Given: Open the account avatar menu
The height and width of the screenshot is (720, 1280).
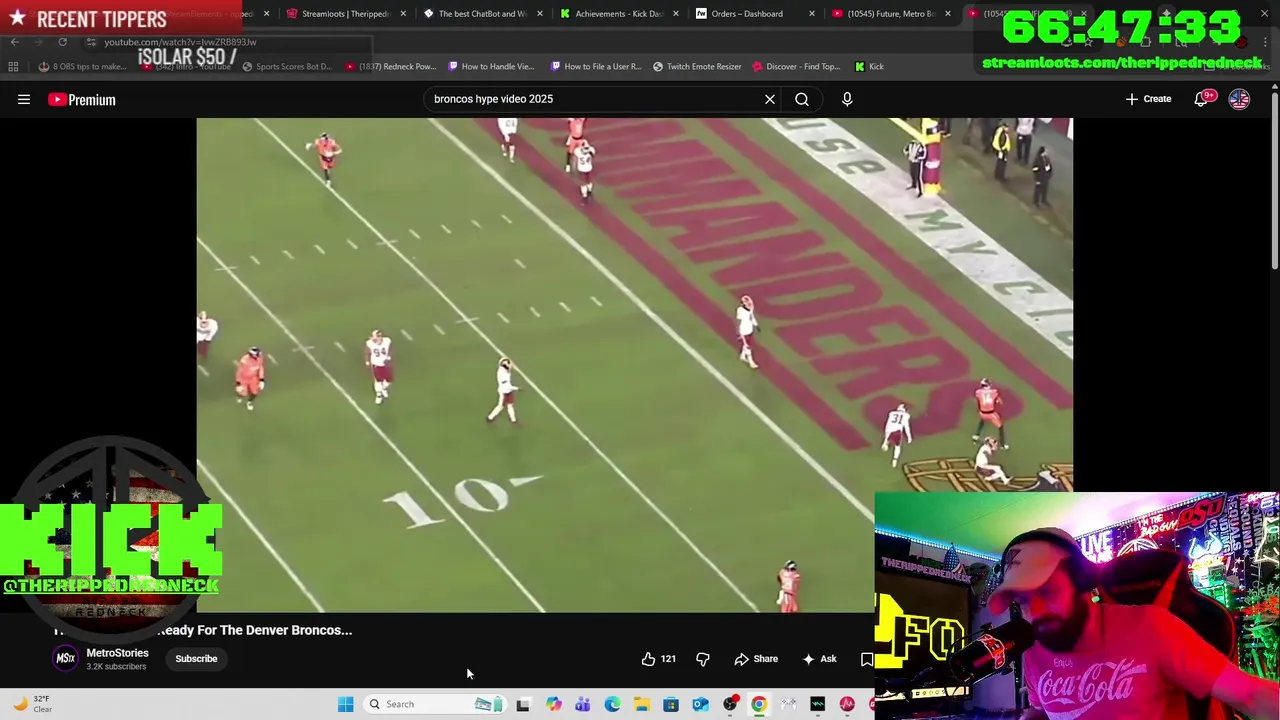Looking at the screenshot, I should [1239, 99].
